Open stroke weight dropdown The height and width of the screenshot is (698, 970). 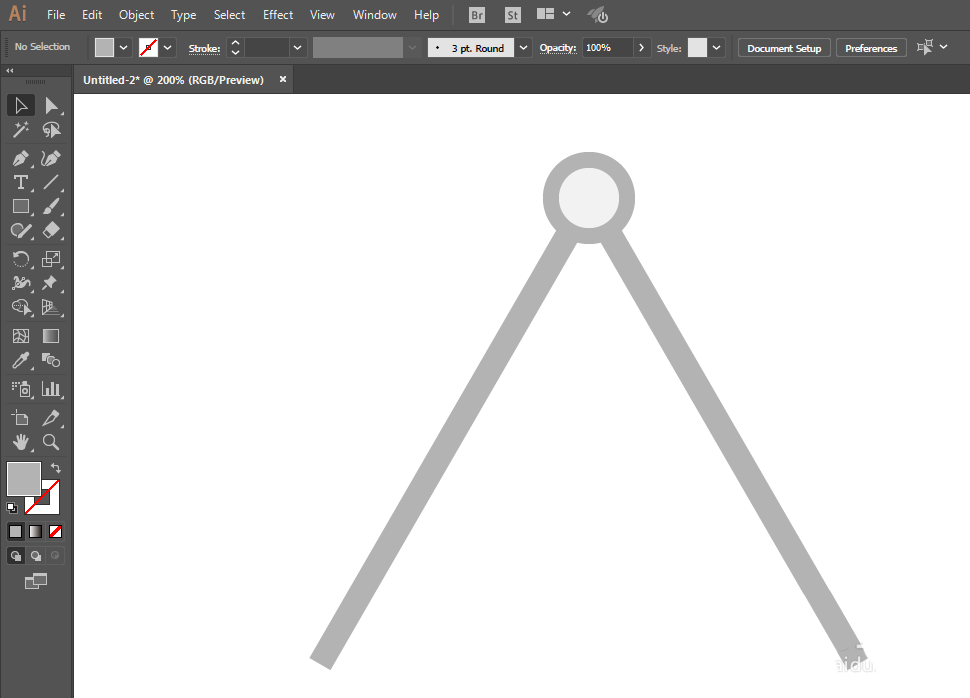click(x=298, y=48)
